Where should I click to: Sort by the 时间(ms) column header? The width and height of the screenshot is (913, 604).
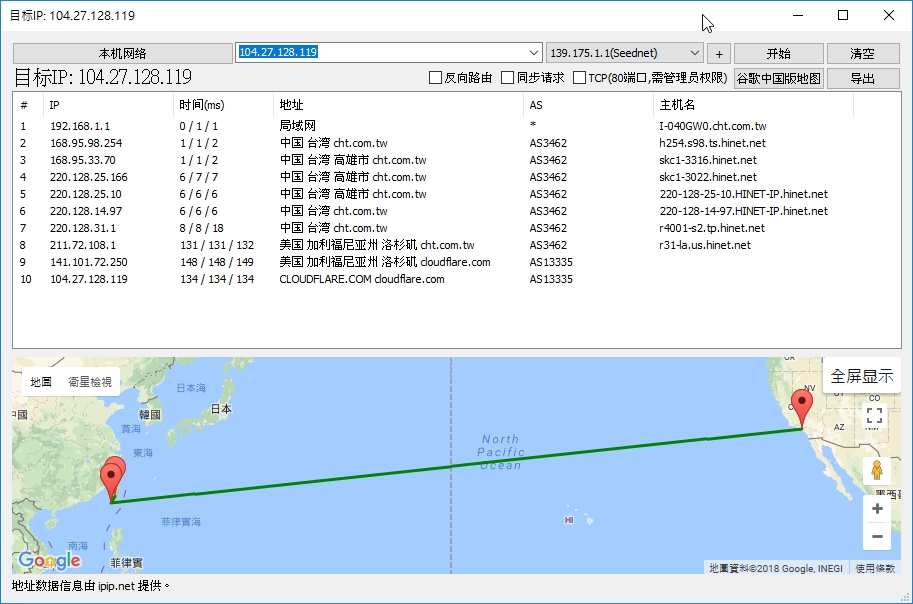pos(223,105)
